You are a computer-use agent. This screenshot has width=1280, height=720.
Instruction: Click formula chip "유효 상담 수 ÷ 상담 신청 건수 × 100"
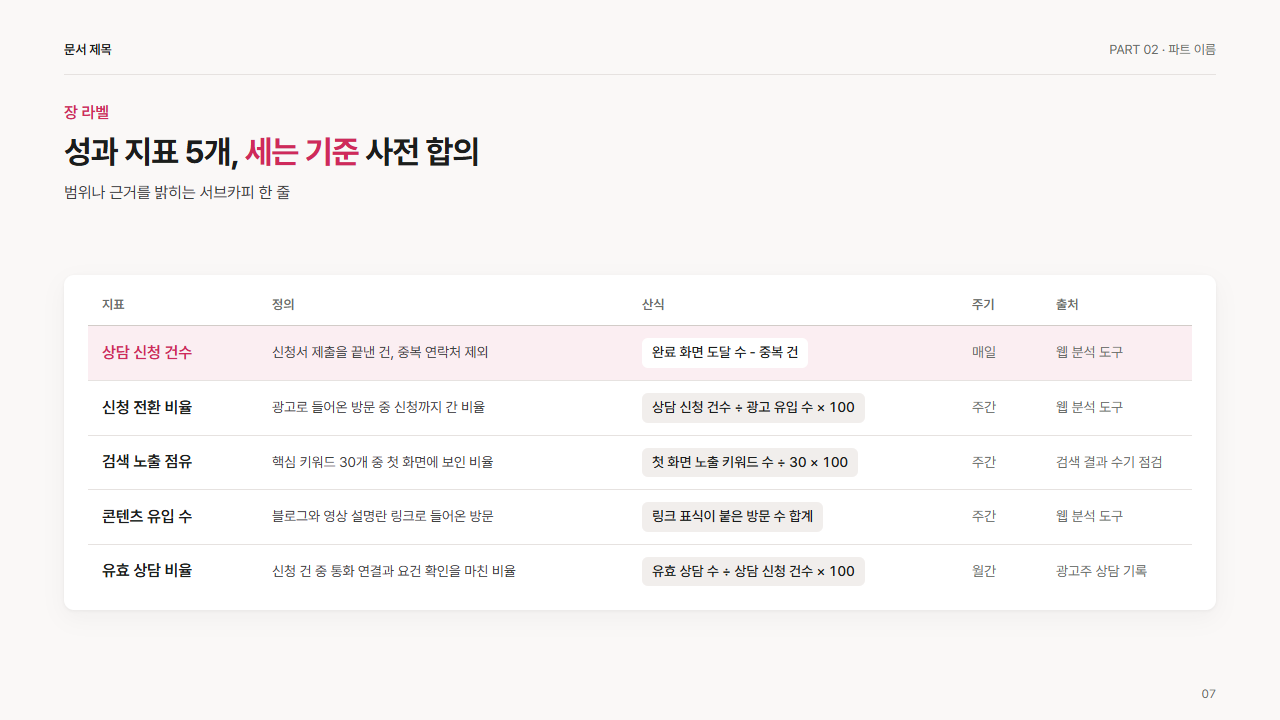(x=753, y=572)
